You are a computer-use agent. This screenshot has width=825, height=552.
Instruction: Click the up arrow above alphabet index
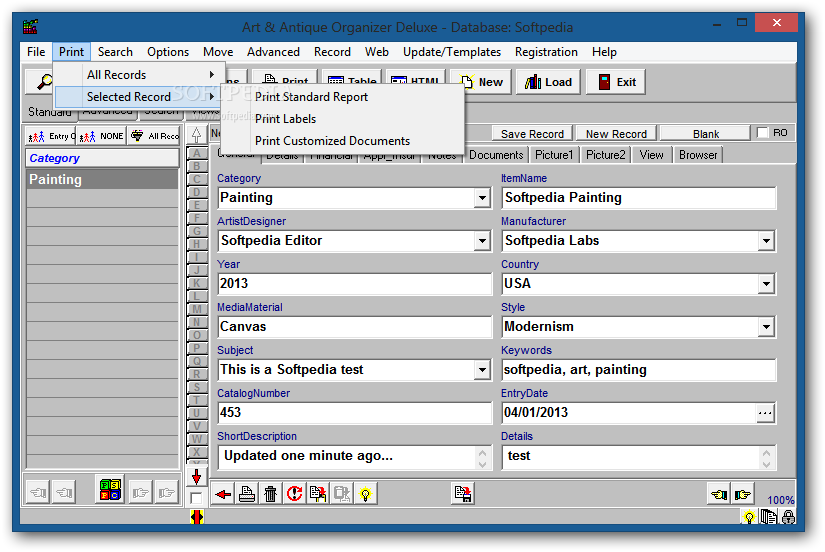(x=196, y=135)
